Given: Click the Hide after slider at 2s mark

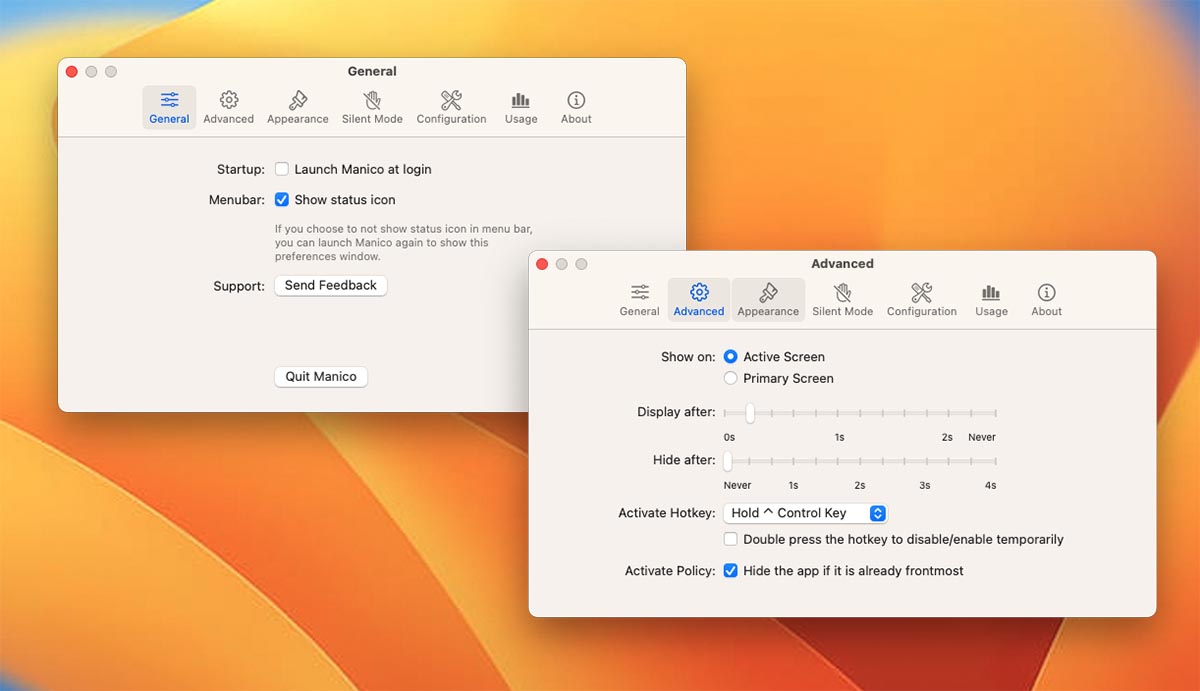Looking at the screenshot, I should tap(860, 461).
